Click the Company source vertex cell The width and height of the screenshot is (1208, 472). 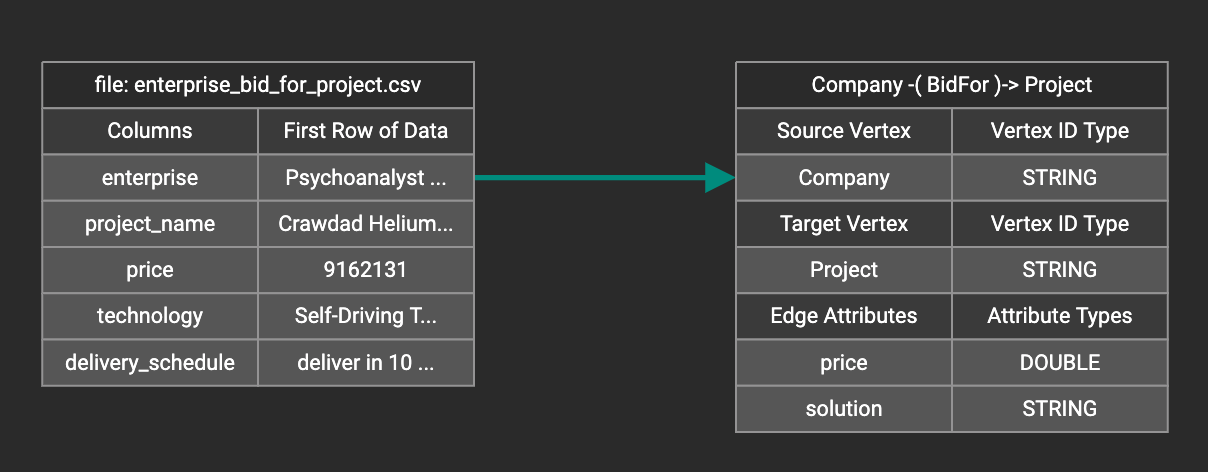click(x=844, y=178)
